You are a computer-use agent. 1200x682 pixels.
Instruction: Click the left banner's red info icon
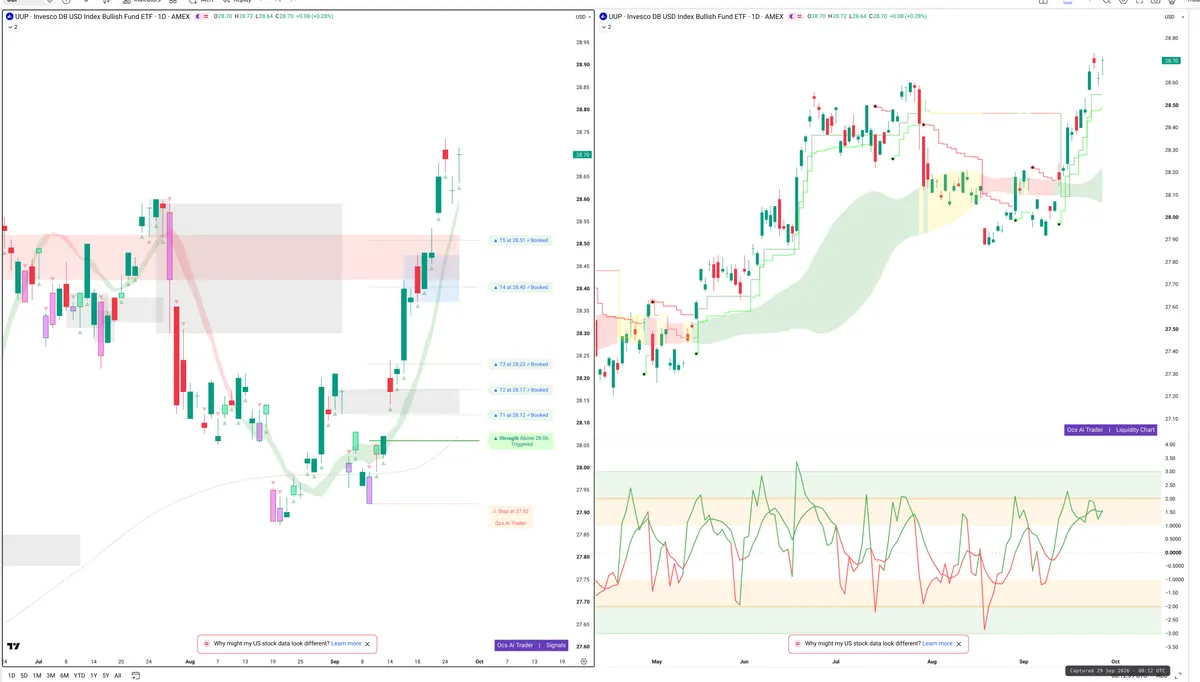point(207,644)
